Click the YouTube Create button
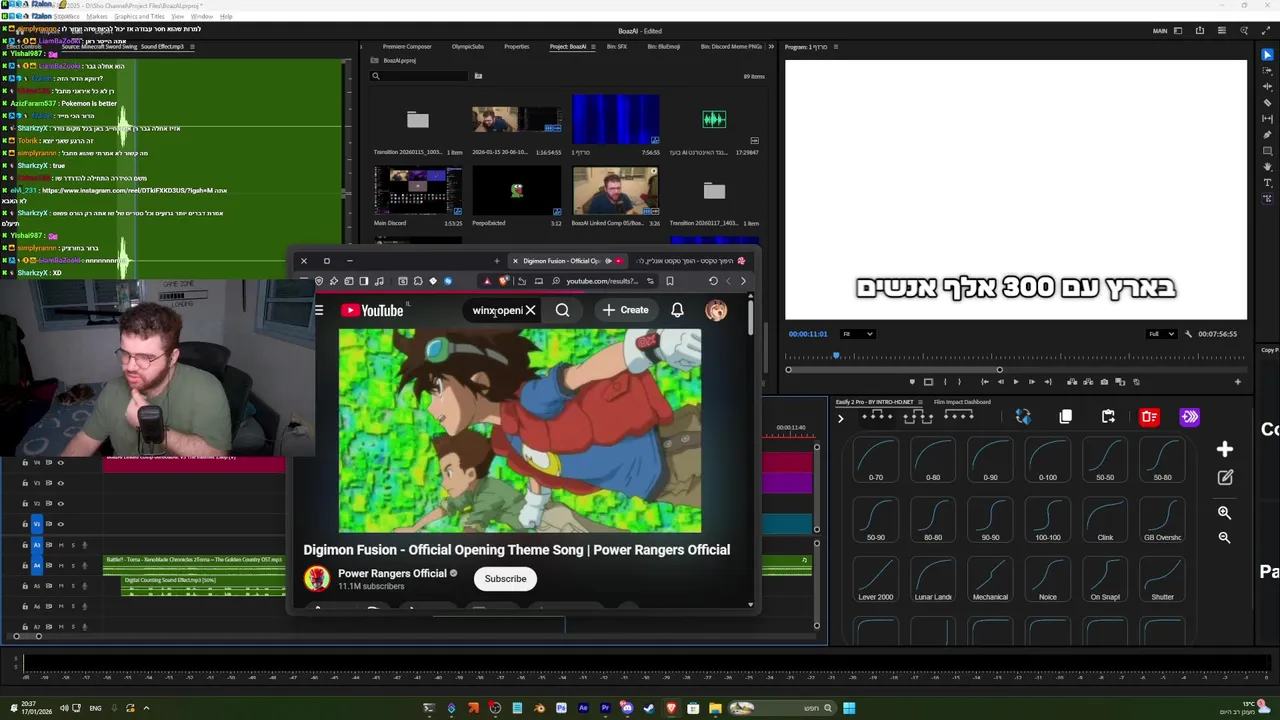Viewport: 1280px width, 720px height. [x=626, y=310]
